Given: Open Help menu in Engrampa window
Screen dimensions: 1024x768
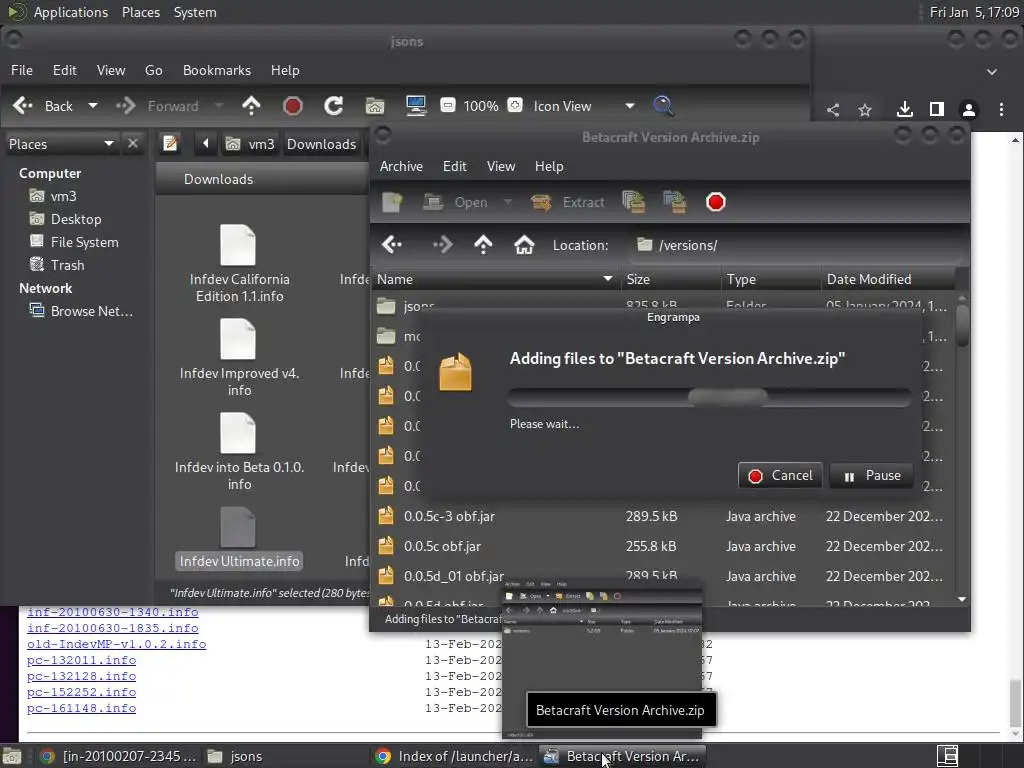Looking at the screenshot, I should 549,166.
